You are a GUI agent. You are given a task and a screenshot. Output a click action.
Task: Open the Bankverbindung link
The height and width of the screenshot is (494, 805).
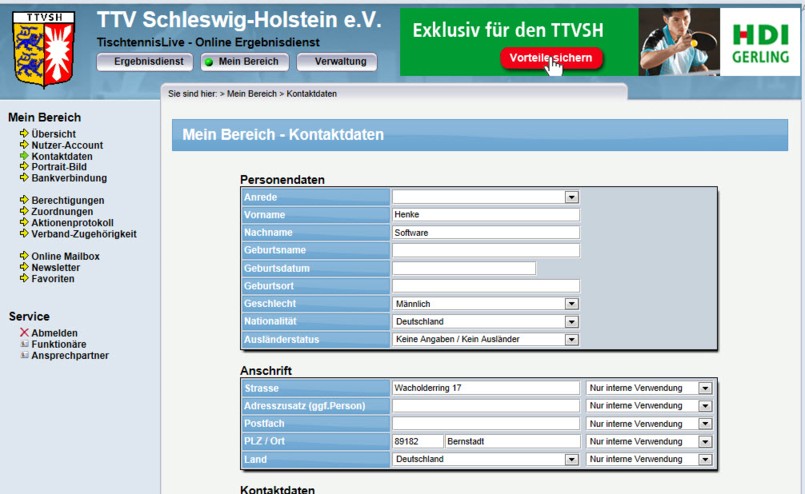coord(69,178)
